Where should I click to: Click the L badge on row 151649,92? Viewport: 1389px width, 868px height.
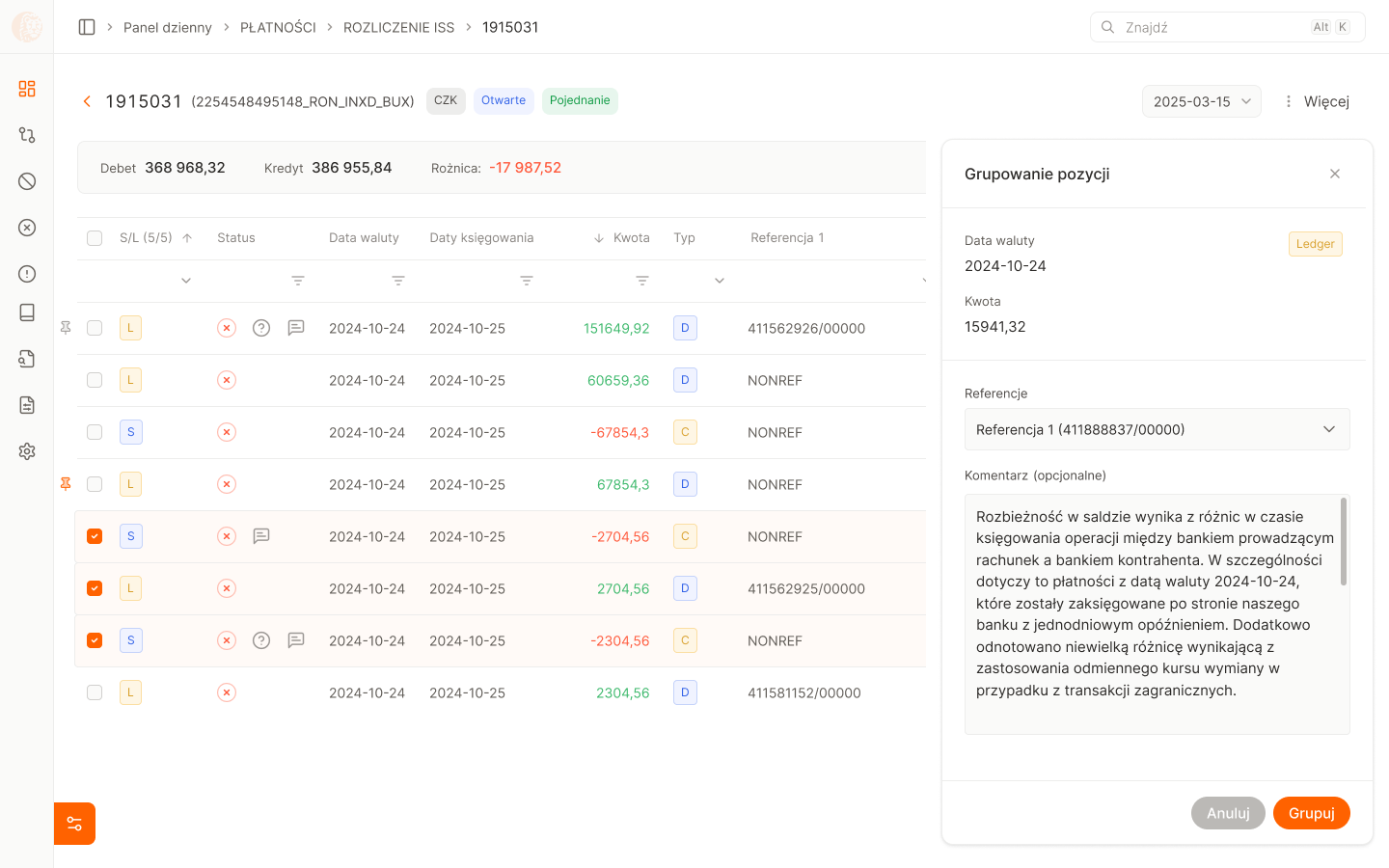[x=130, y=328]
